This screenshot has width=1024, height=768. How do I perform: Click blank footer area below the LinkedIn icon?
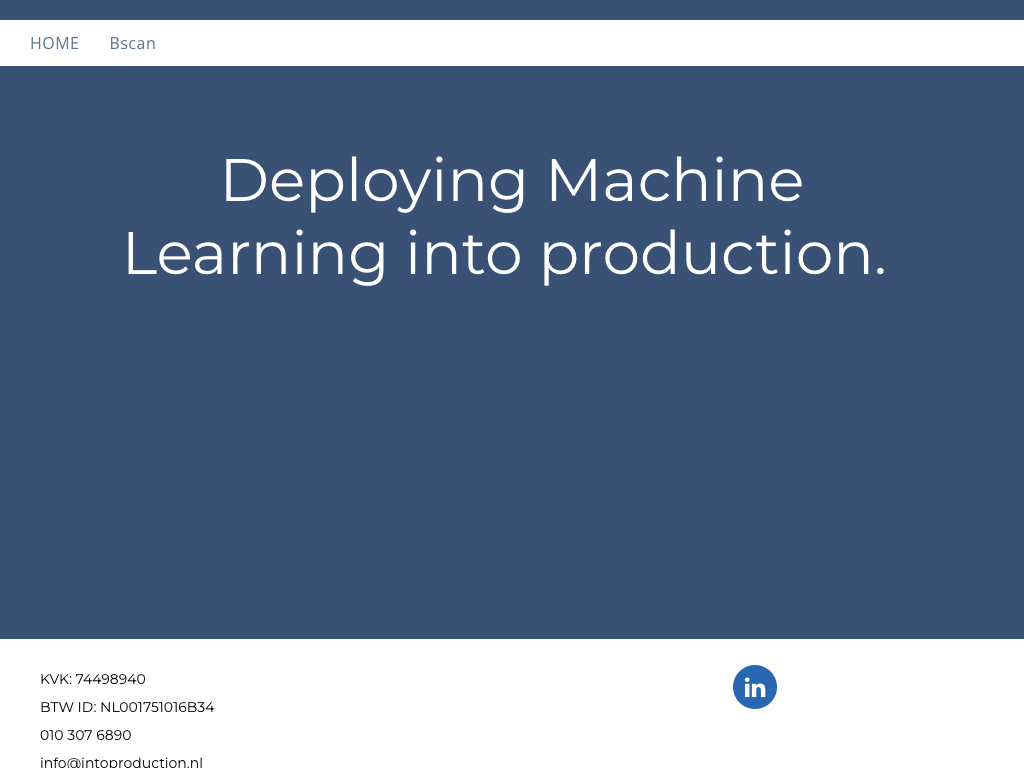755,745
